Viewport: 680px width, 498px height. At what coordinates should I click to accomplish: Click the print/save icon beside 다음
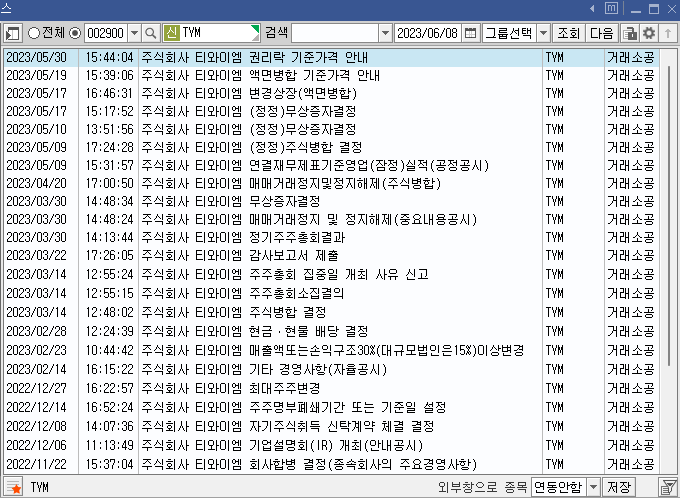click(x=629, y=33)
